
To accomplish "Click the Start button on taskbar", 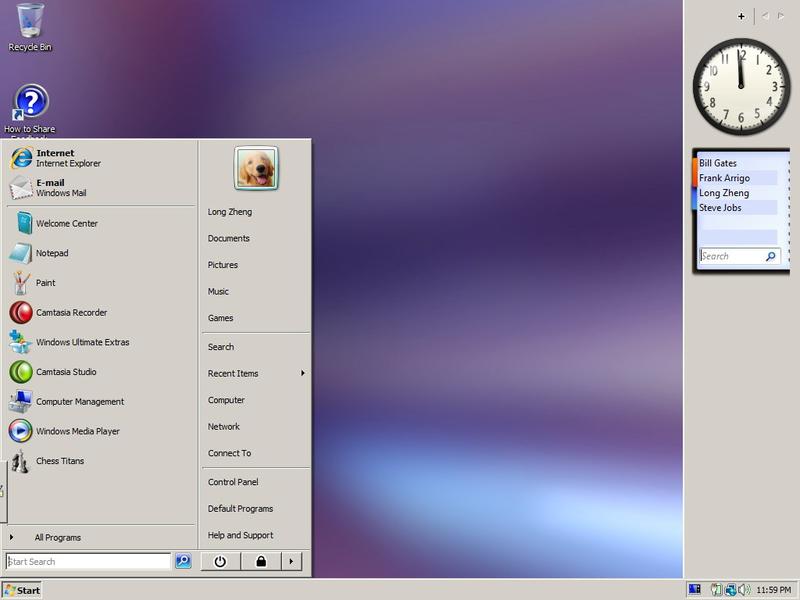I will [21, 590].
